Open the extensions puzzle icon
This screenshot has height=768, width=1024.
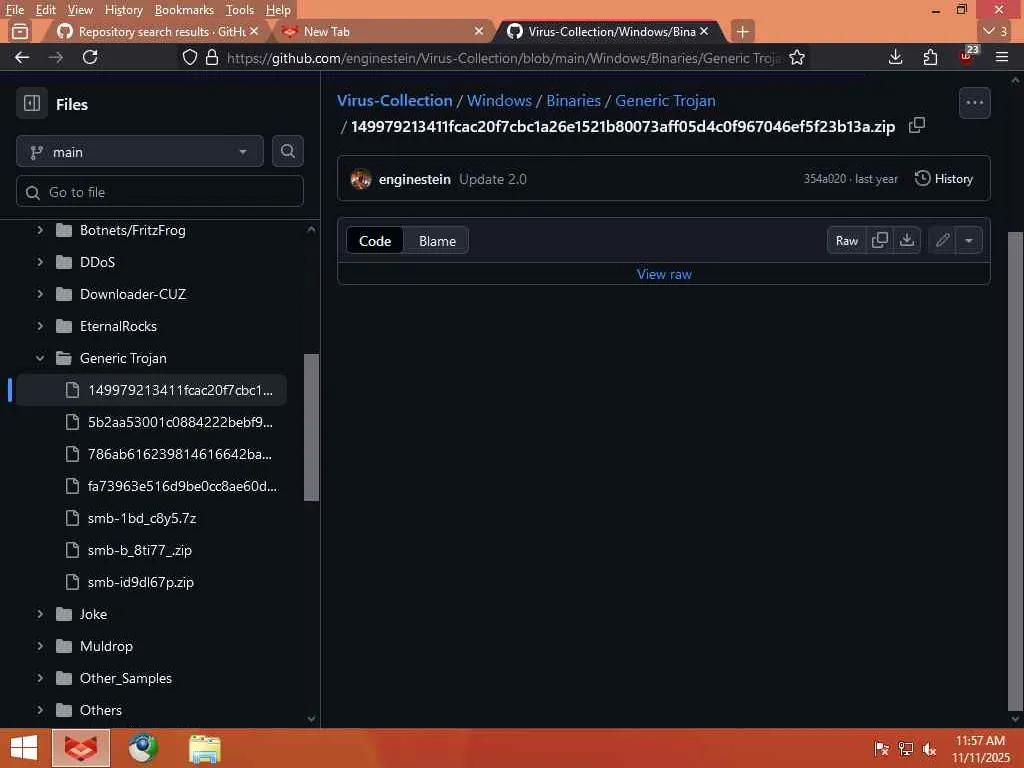pyautogui.click(x=931, y=57)
